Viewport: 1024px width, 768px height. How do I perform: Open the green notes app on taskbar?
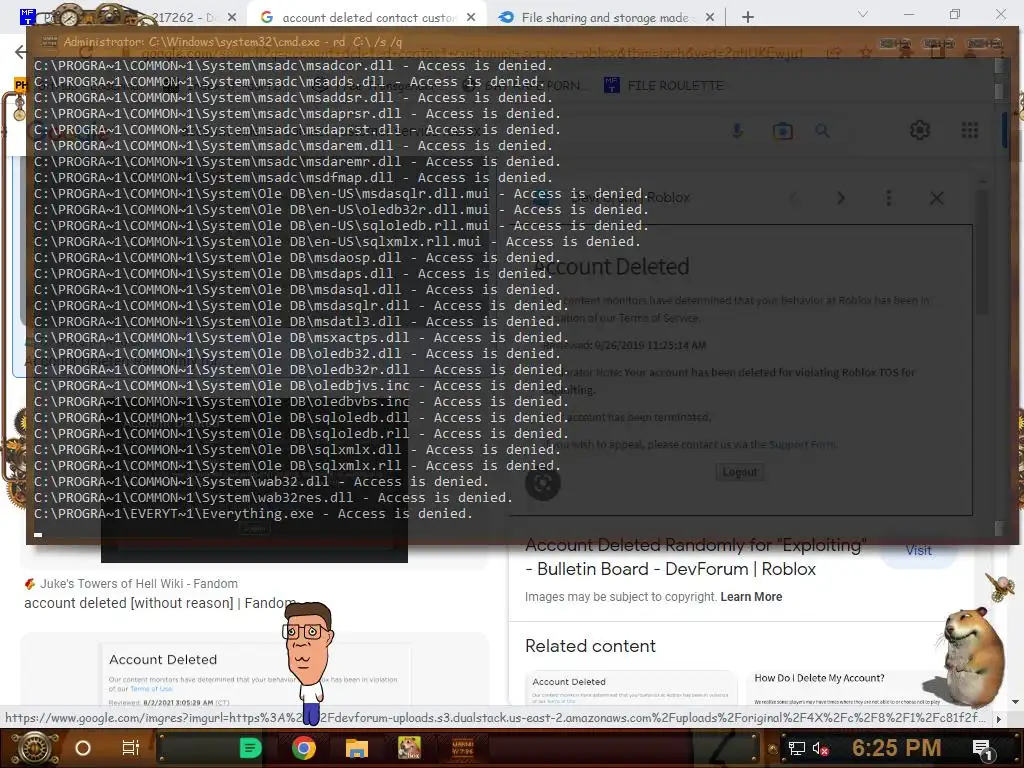tap(250, 748)
